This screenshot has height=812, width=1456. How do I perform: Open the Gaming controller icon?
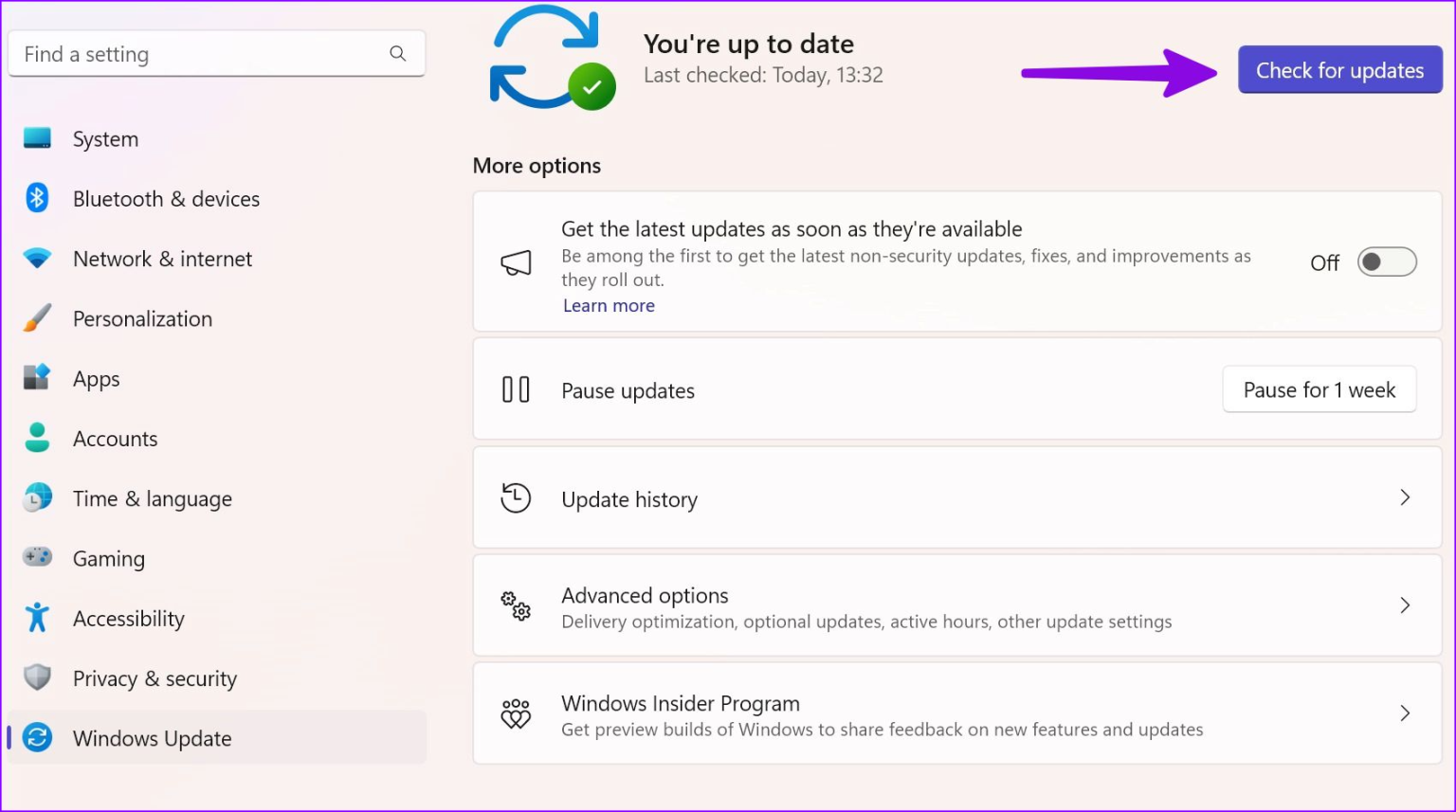[x=37, y=557]
